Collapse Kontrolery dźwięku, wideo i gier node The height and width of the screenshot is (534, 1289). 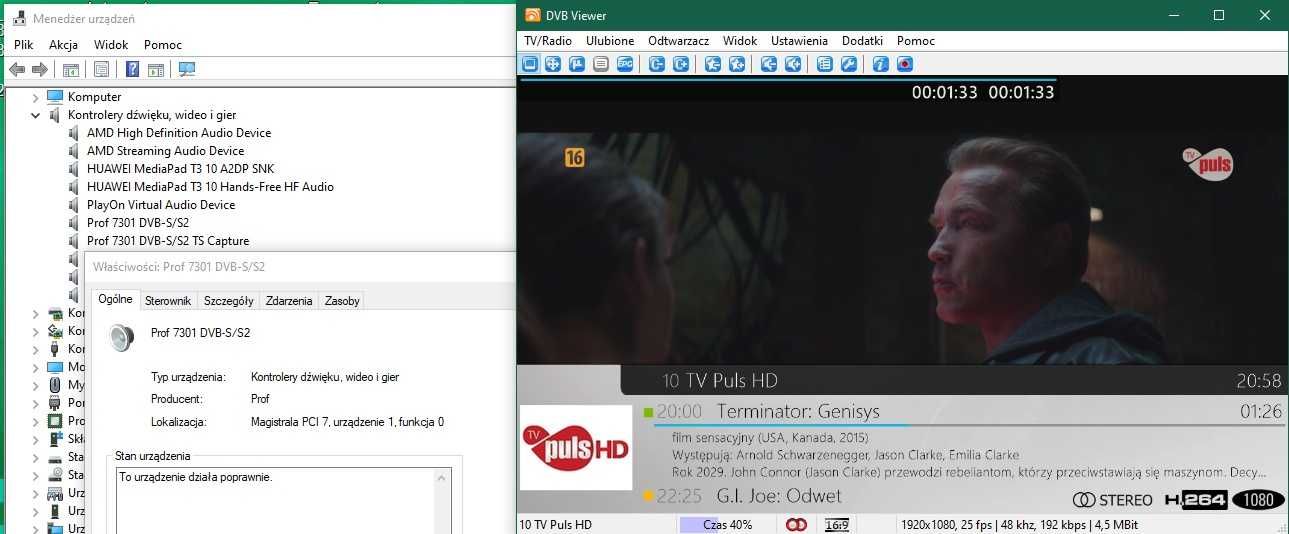[x=36, y=115]
